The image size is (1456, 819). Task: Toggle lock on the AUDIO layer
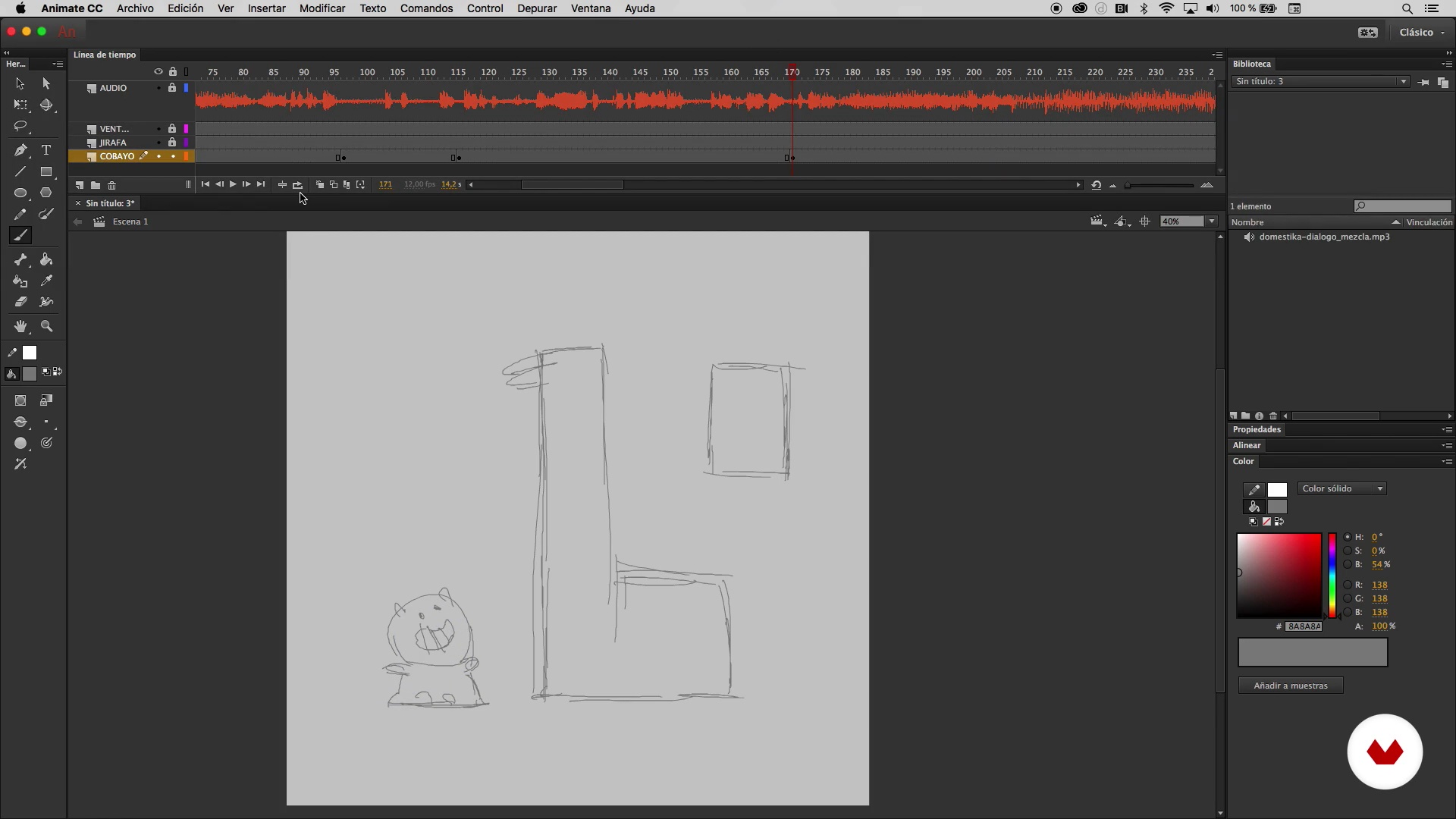click(x=172, y=88)
